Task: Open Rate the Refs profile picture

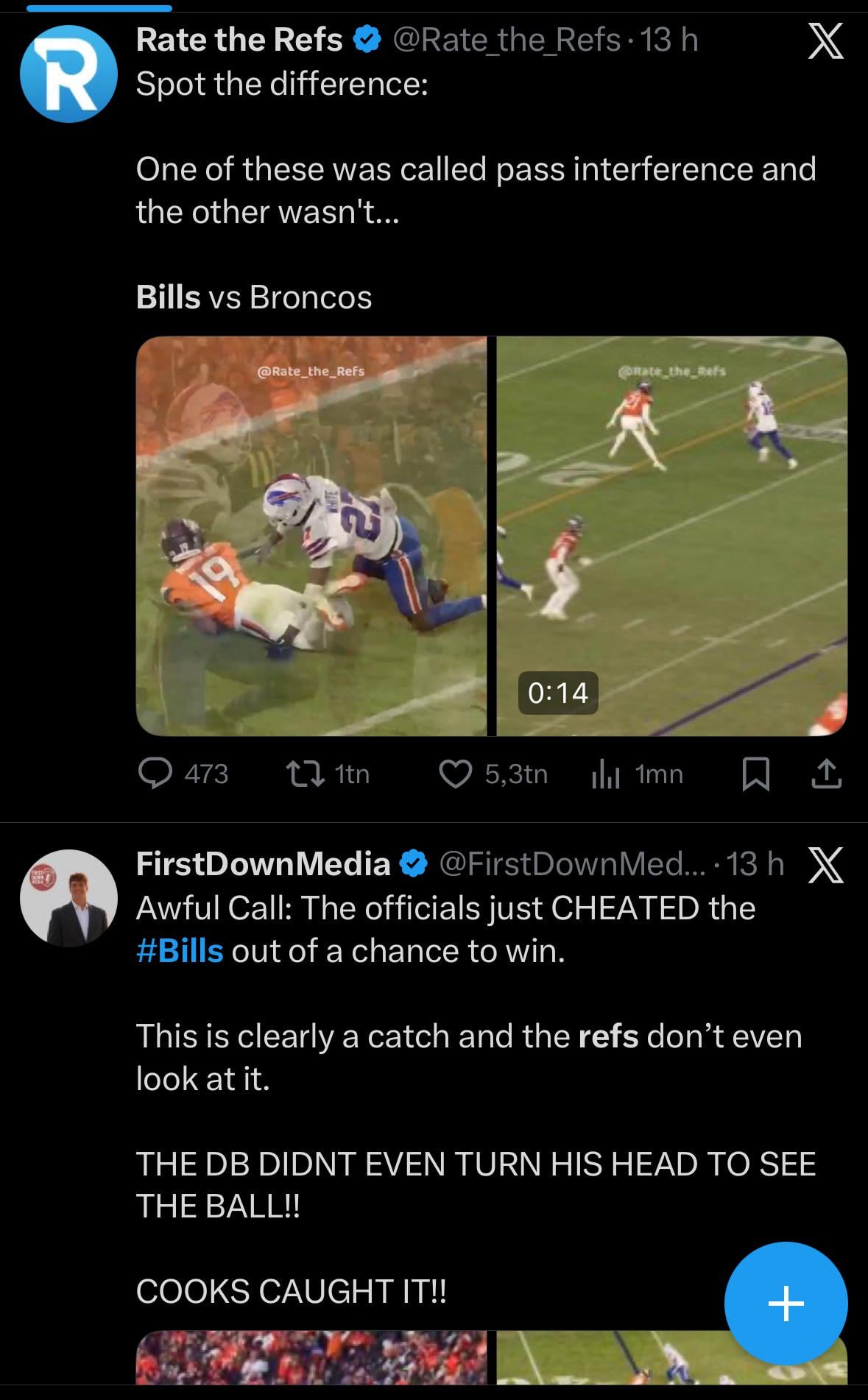Action: point(68,74)
